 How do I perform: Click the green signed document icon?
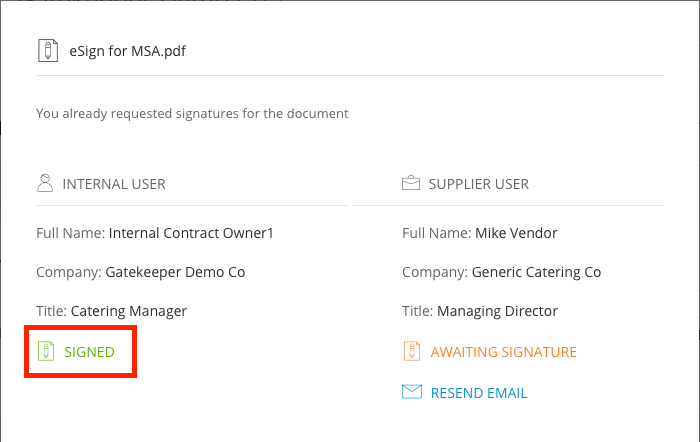click(x=46, y=351)
